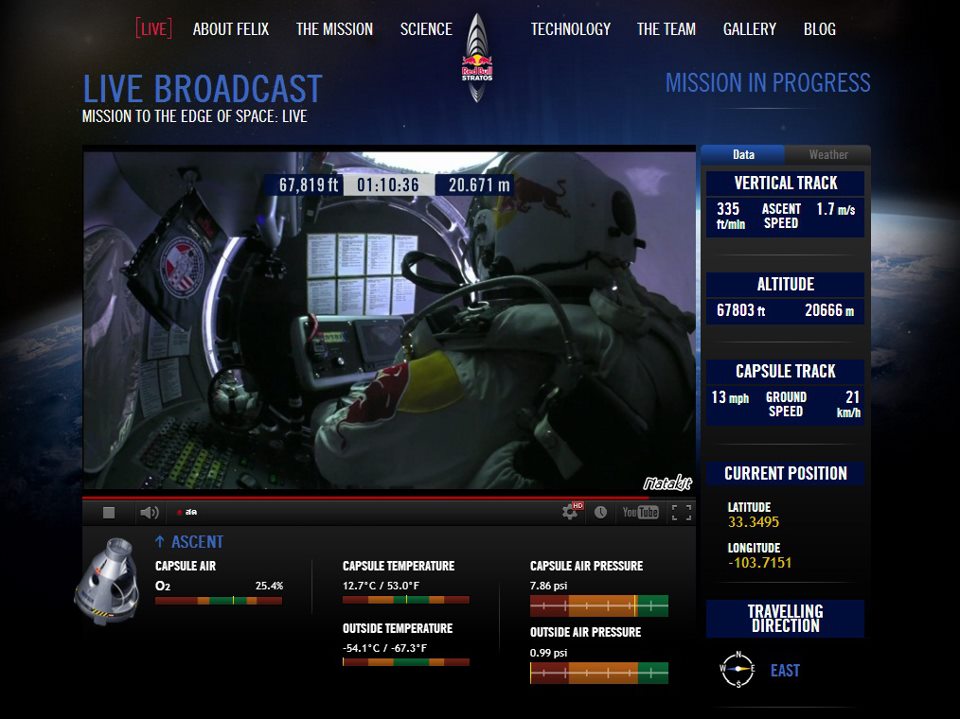Screen dimensions: 960x719
Task: Stop the video with the stop button
Action: click(x=109, y=512)
